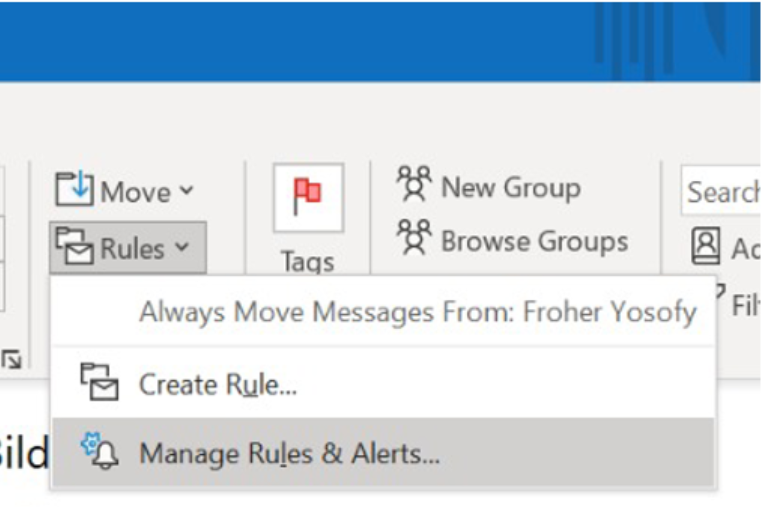Choose Create Rule... from the menu

pos(218,383)
